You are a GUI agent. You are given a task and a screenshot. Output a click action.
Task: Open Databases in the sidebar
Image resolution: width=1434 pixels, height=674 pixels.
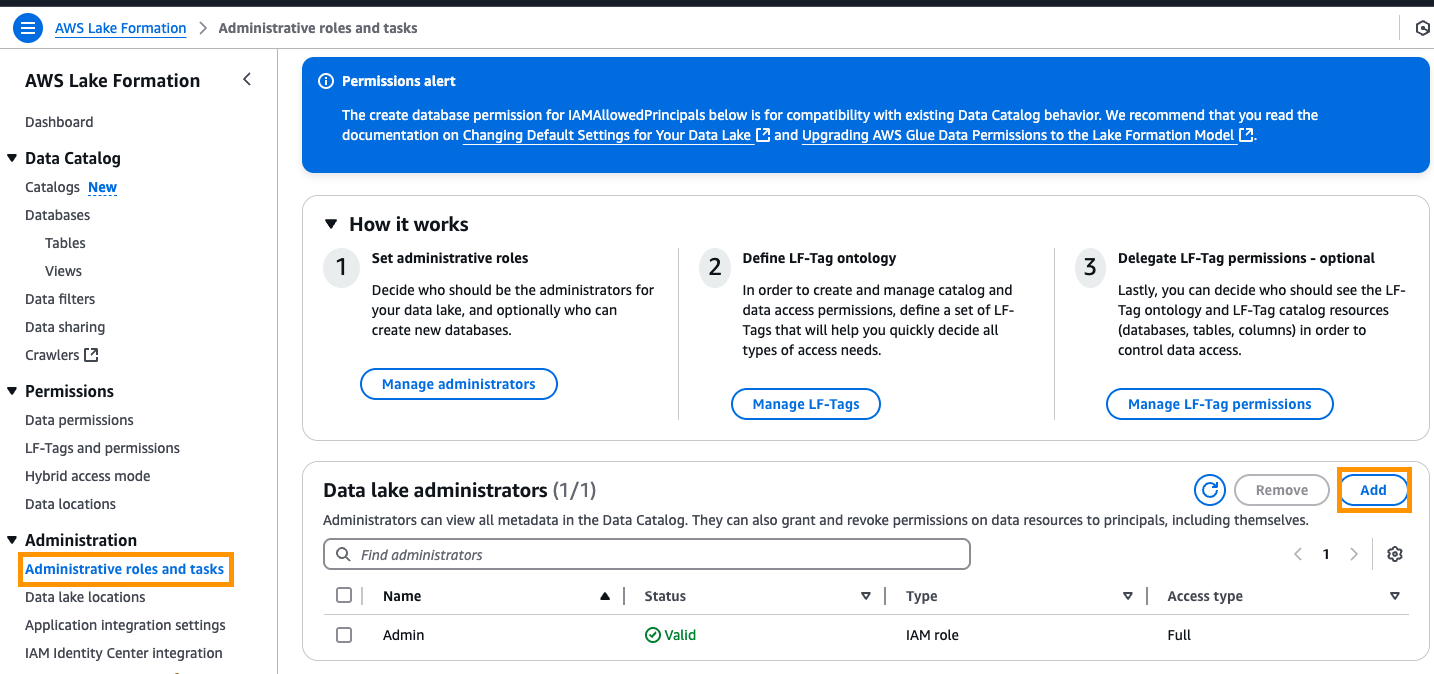click(57, 215)
